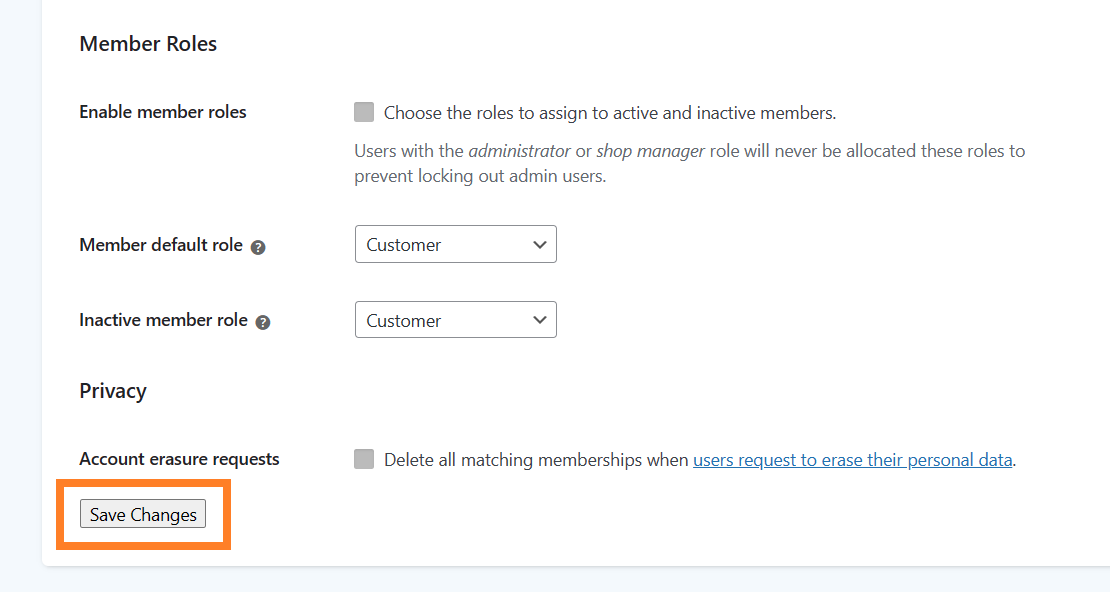The width and height of the screenshot is (1110, 592).
Task: Click the chevron arrow in Inactive member role select
Action: point(539,320)
